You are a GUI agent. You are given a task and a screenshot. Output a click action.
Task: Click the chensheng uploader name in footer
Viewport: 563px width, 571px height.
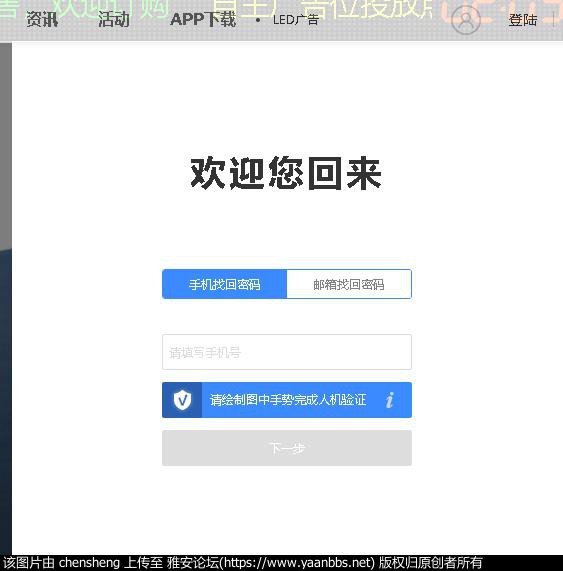89,563
